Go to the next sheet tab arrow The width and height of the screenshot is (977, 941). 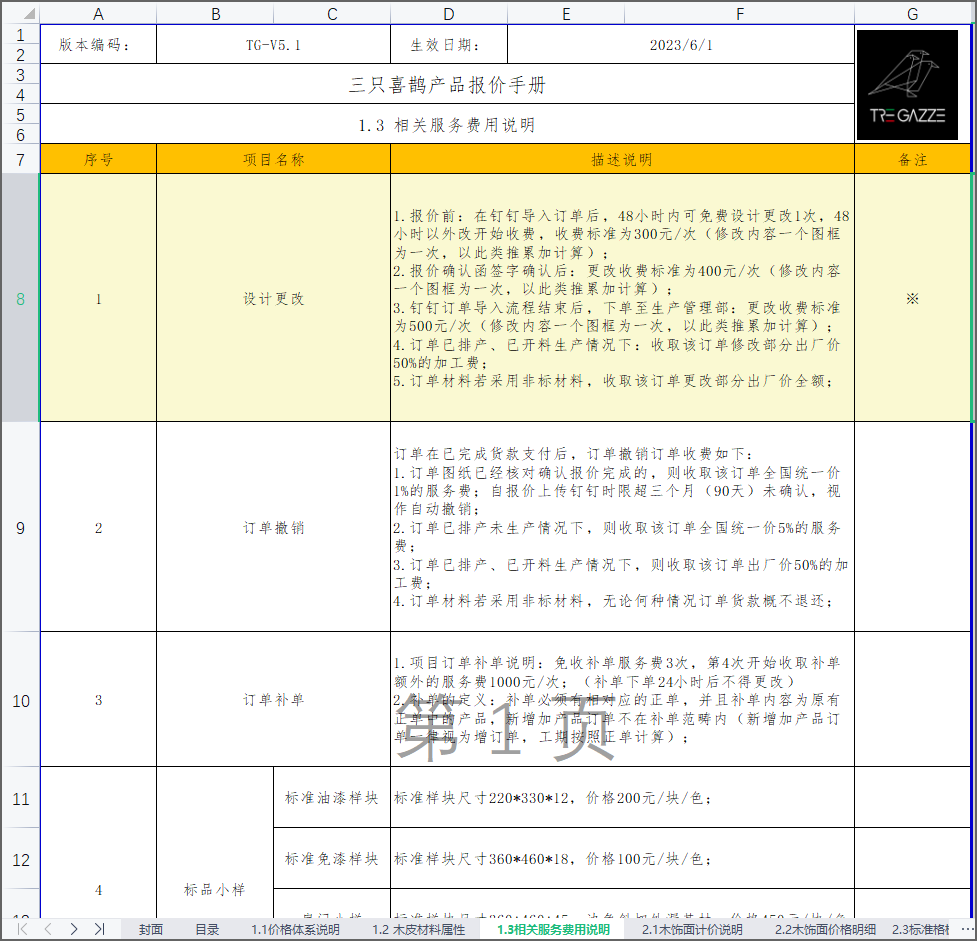coord(74,929)
